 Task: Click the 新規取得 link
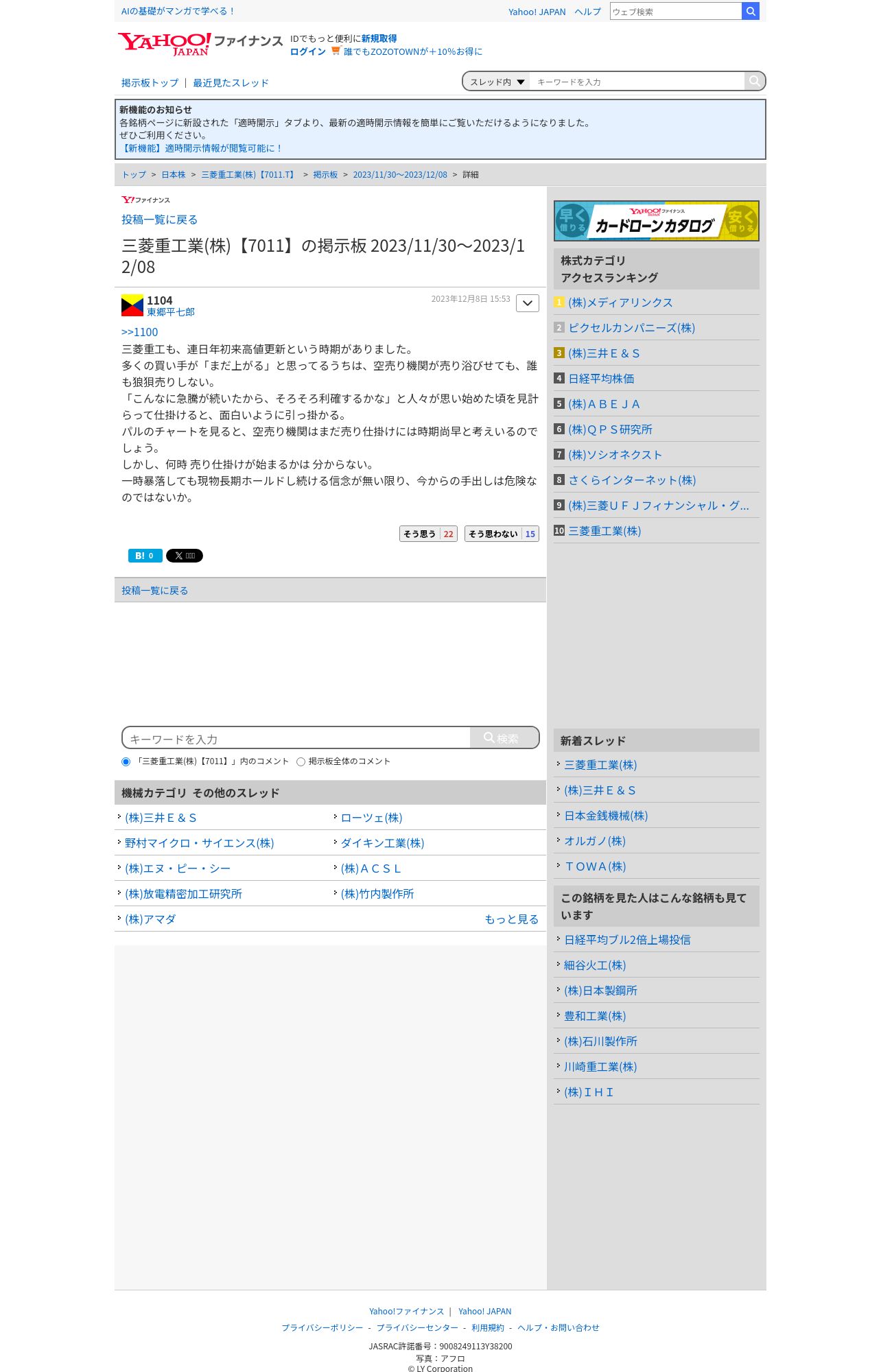pos(379,38)
